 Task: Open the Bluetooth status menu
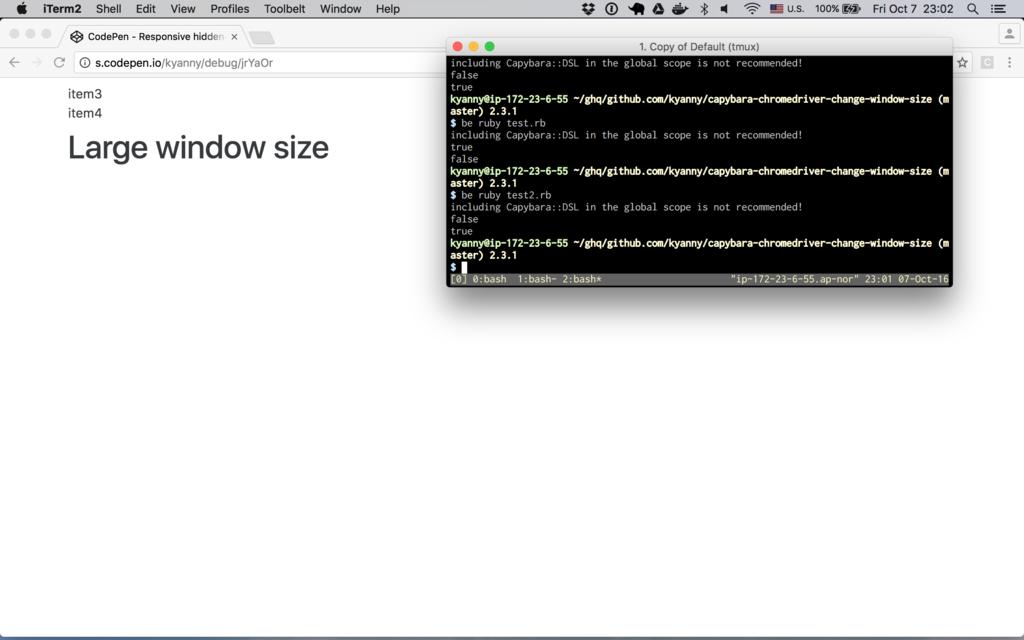pyautogui.click(x=704, y=8)
